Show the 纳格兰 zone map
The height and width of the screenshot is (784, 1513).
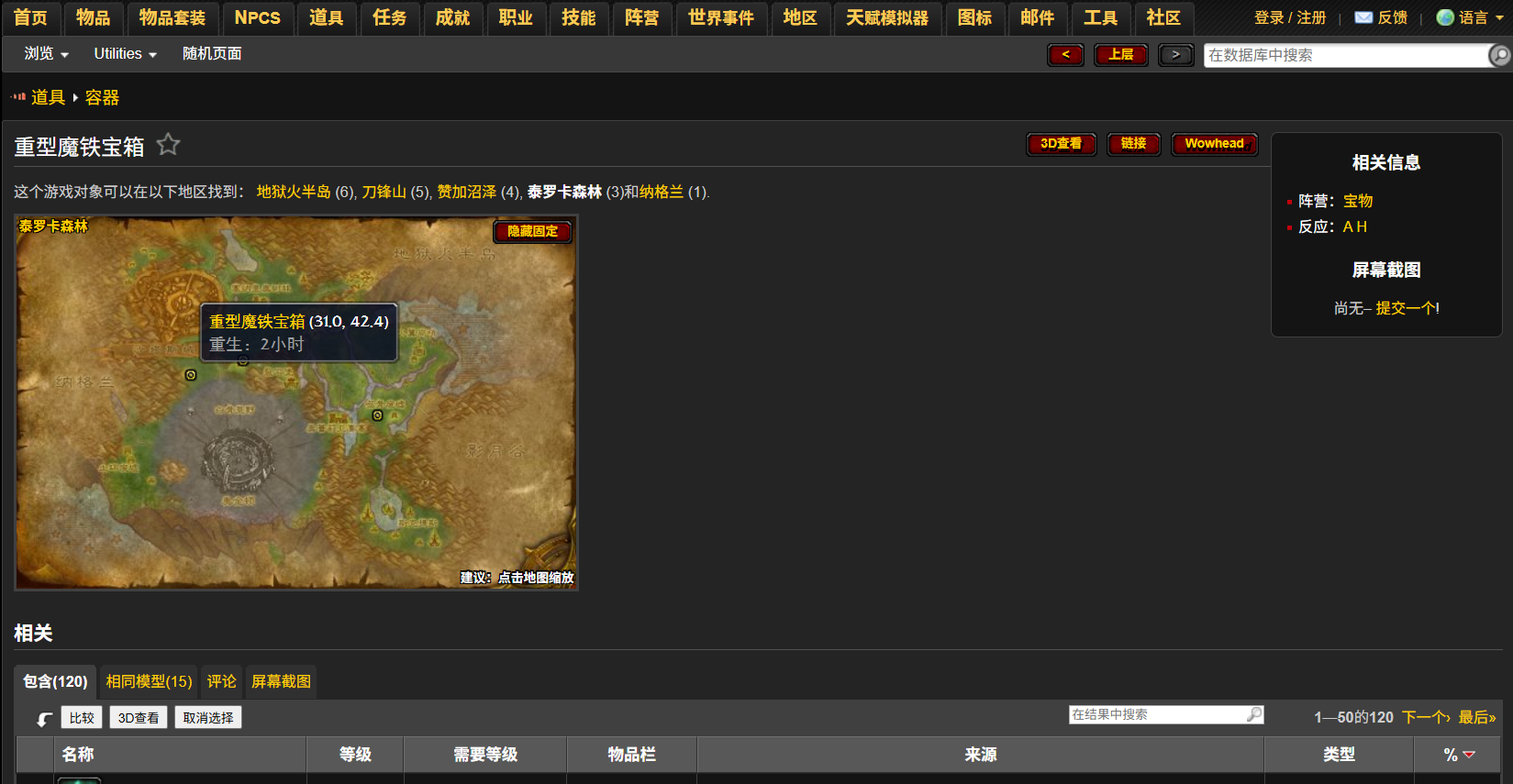click(x=662, y=192)
